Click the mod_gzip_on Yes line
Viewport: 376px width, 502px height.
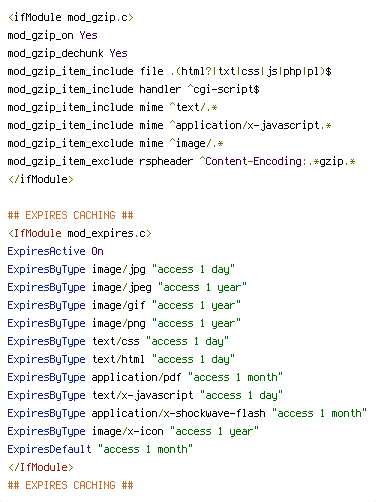tap(53, 35)
